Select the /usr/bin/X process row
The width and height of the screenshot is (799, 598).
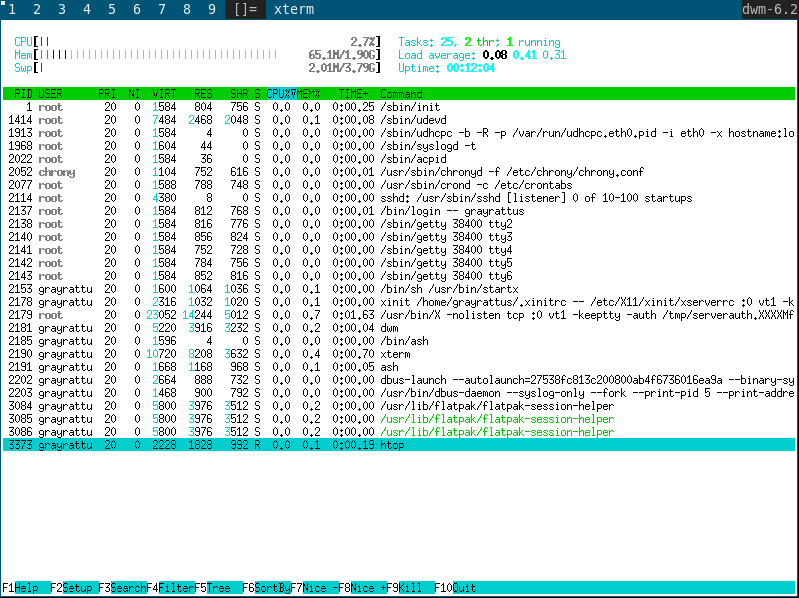[399, 315]
